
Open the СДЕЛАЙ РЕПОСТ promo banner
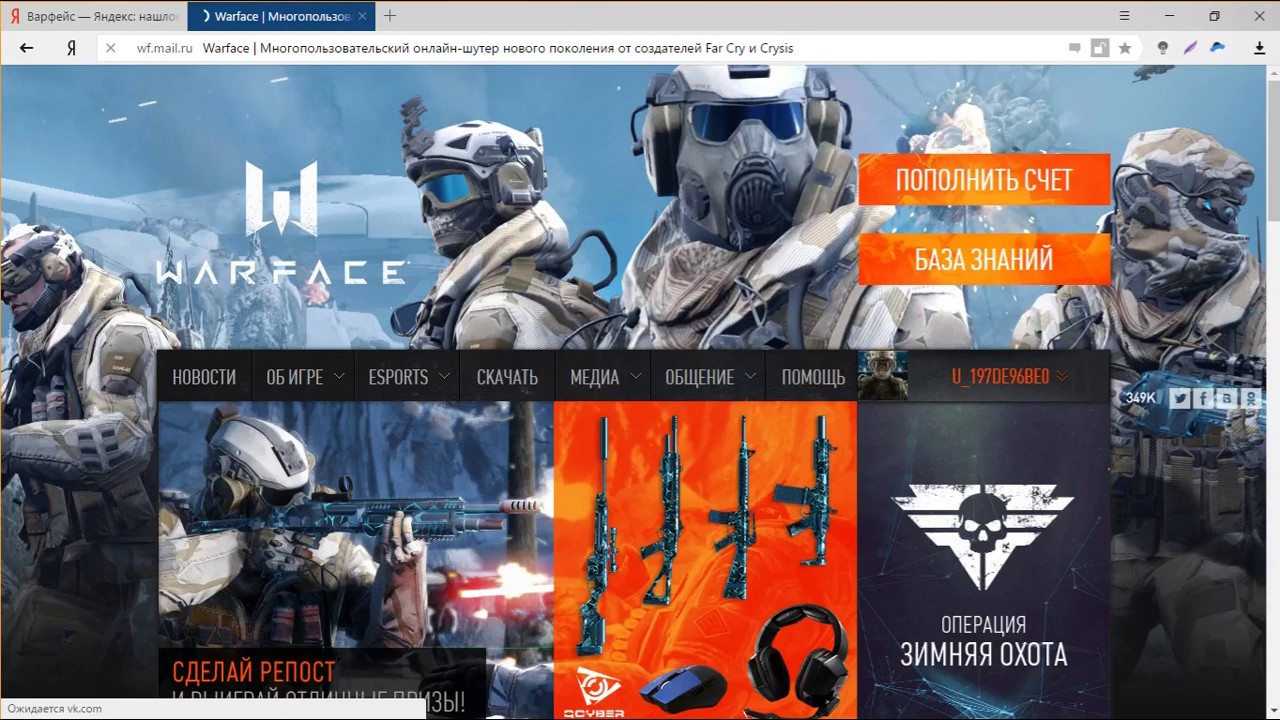355,560
